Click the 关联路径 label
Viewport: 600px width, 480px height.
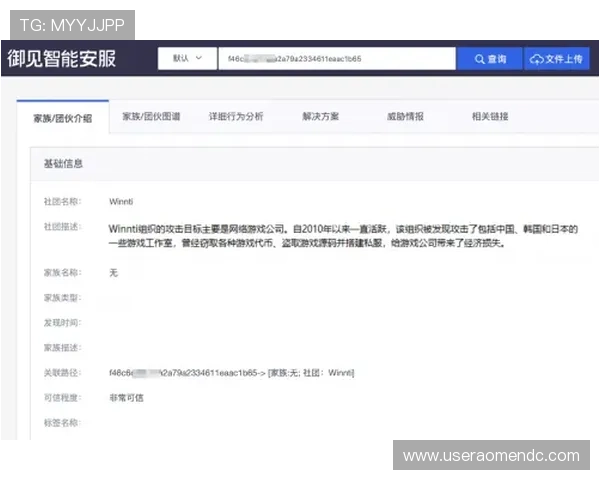(62, 372)
